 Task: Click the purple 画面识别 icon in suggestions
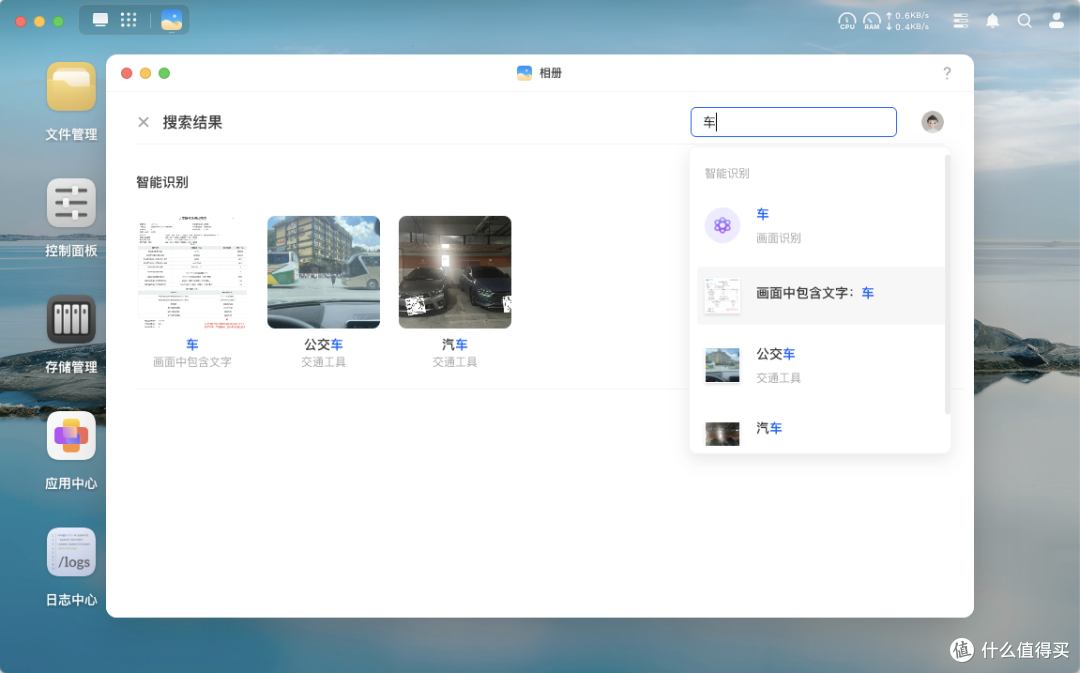[x=722, y=225]
